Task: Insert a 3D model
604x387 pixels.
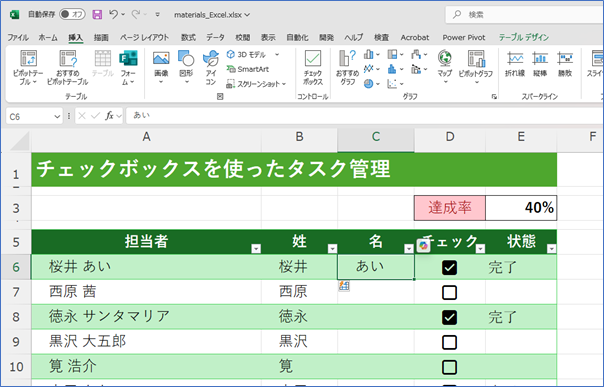Action: (x=247, y=55)
